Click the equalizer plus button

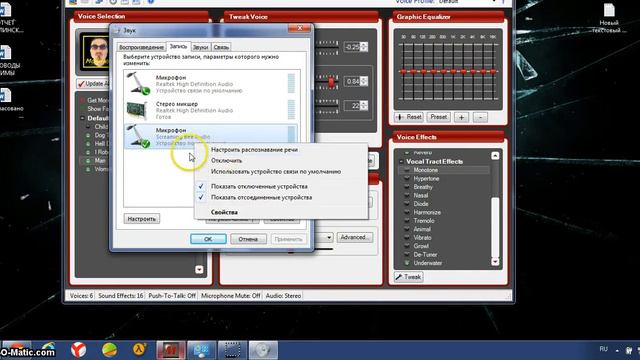coord(461,118)
